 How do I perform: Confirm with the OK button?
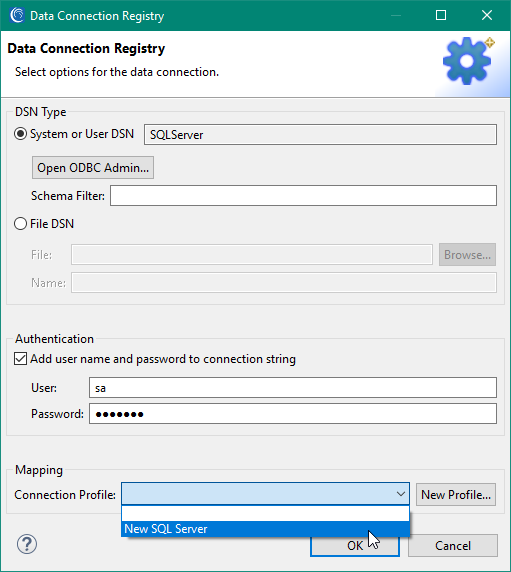(355, 546)
